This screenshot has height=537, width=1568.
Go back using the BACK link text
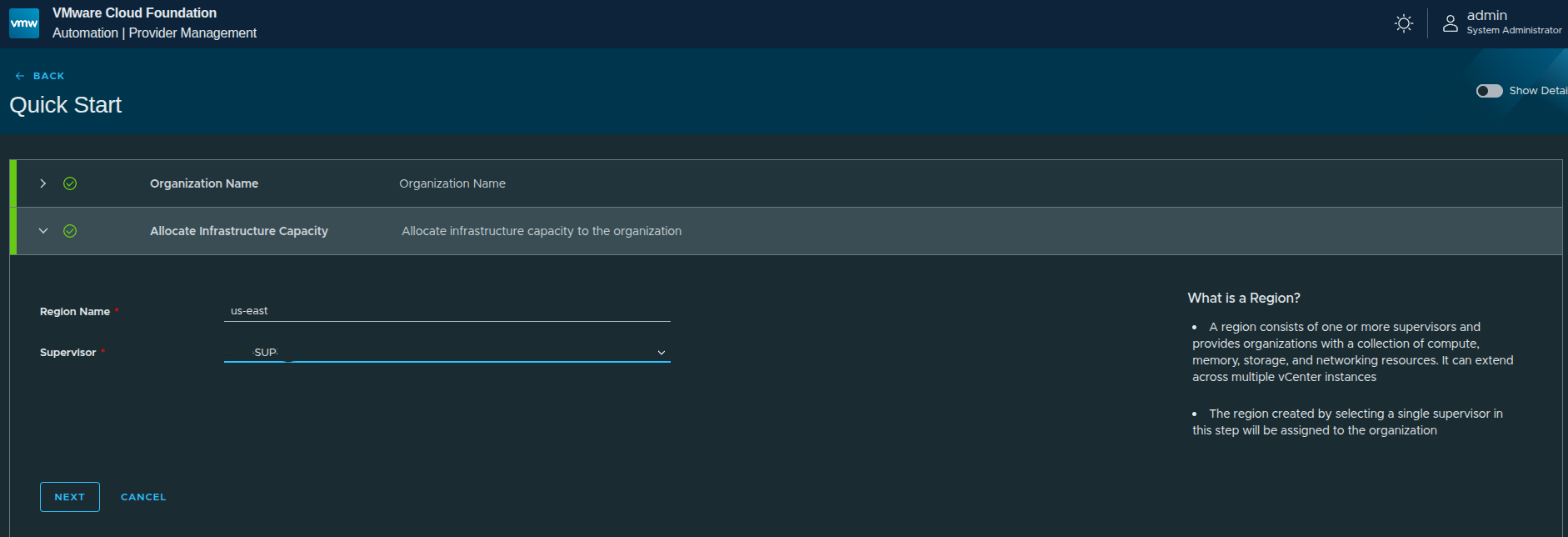(x=48, y=76)
